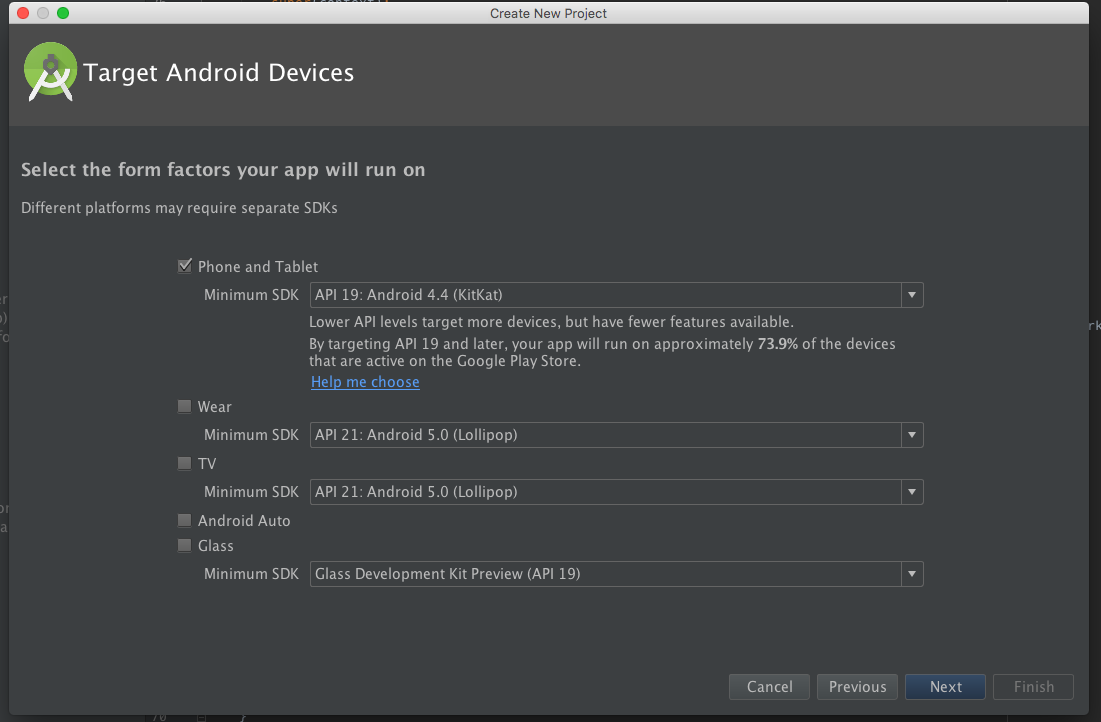Select the TV API 21 Lollipop combo box
1101x722 pixels.
[617, 492]
